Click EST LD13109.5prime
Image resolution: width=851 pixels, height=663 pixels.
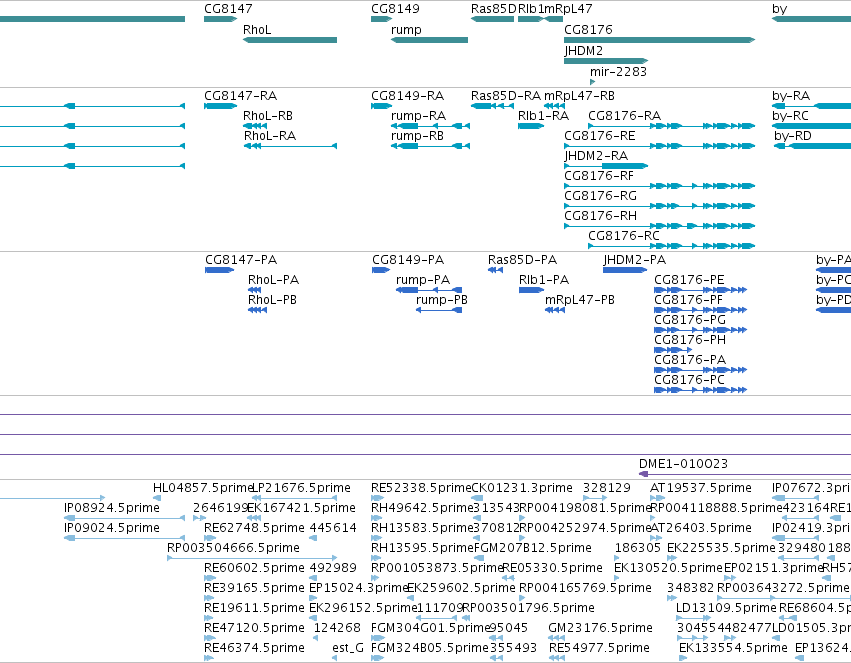click(693, 618)
